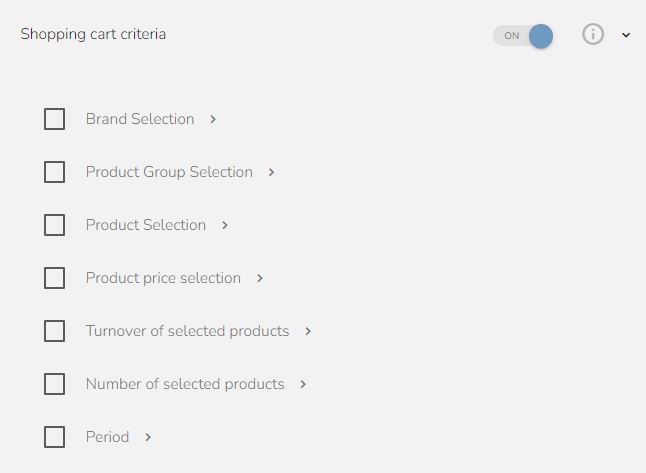646x473 pixels.
Task: Tick the Product Selection checkbox
Action: pos(55,225)
